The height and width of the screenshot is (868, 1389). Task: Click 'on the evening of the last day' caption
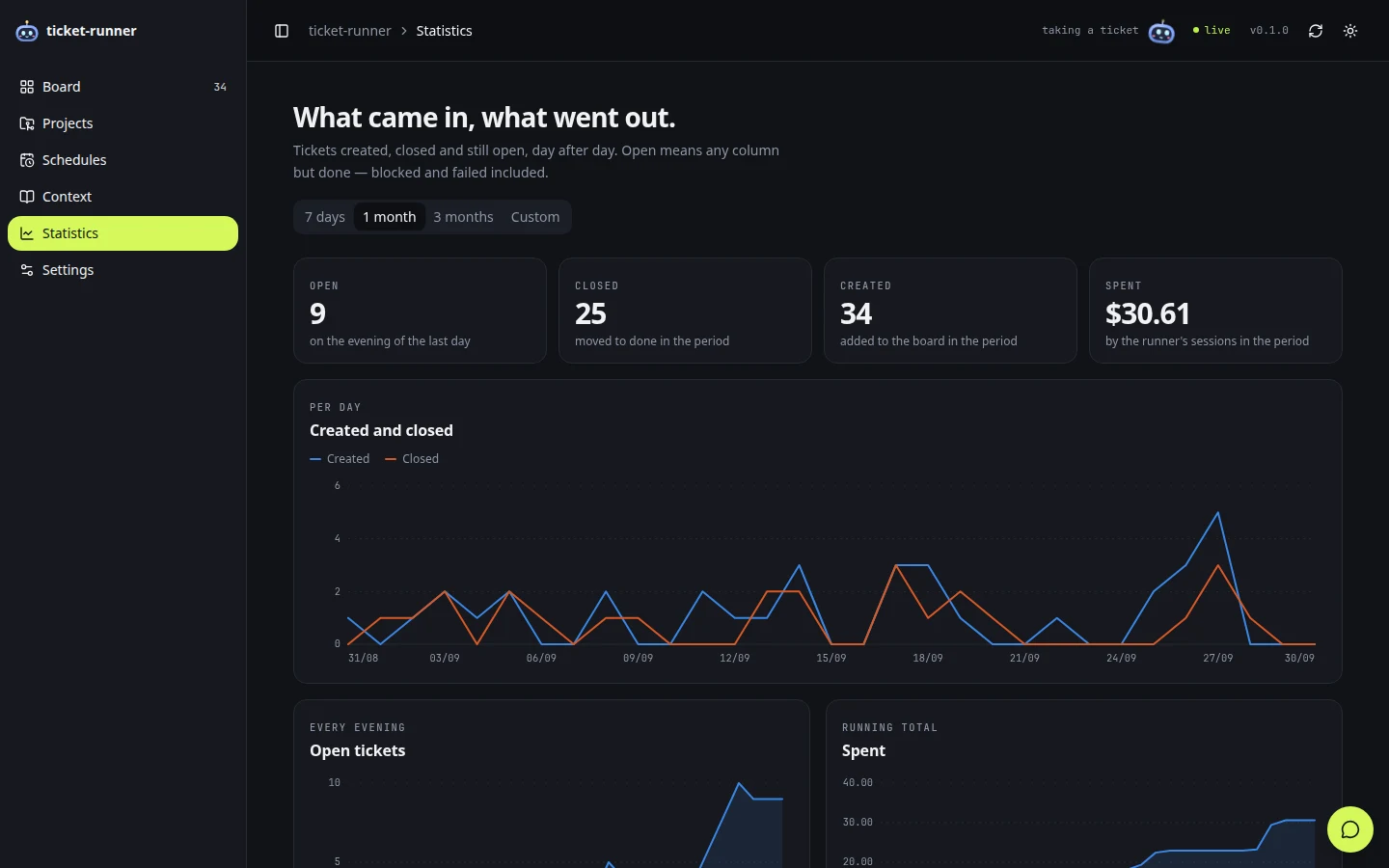coord(390,341)
